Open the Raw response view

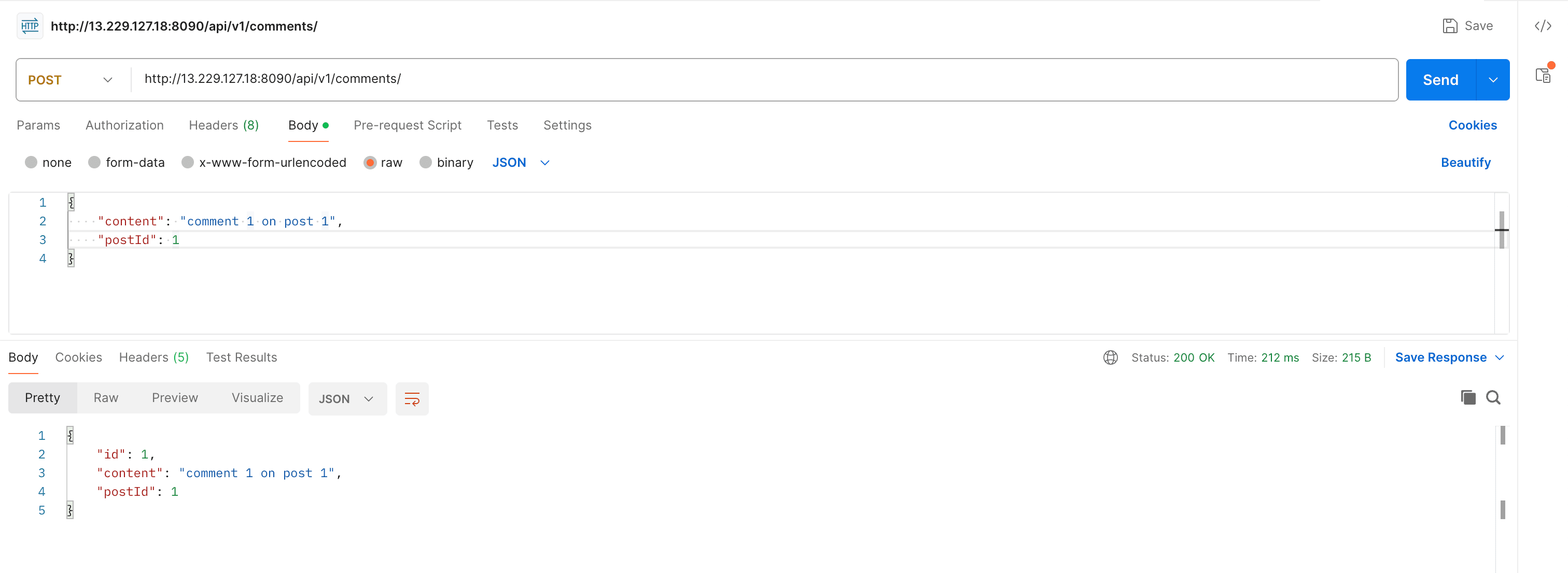(x=106, y=398)
